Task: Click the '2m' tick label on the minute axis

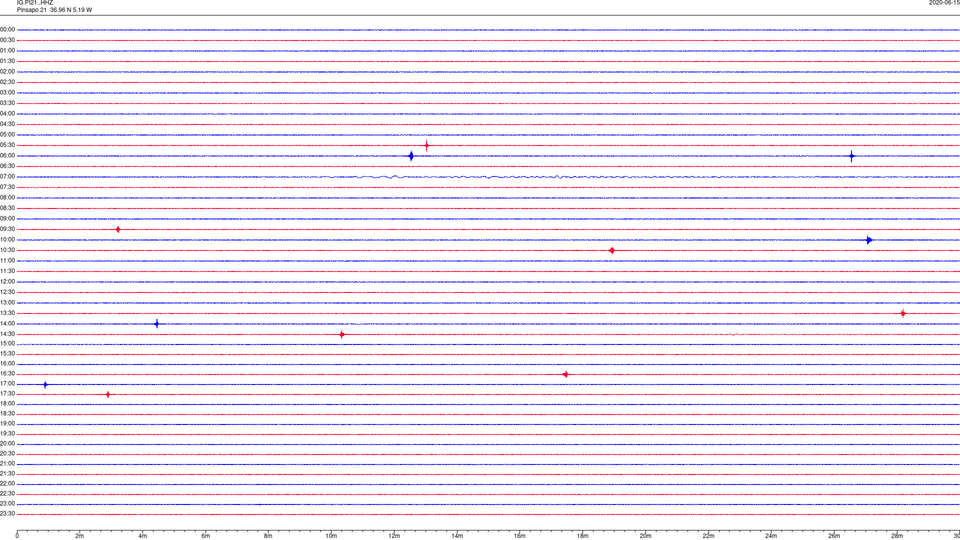Action: click(x=80, y=536)
